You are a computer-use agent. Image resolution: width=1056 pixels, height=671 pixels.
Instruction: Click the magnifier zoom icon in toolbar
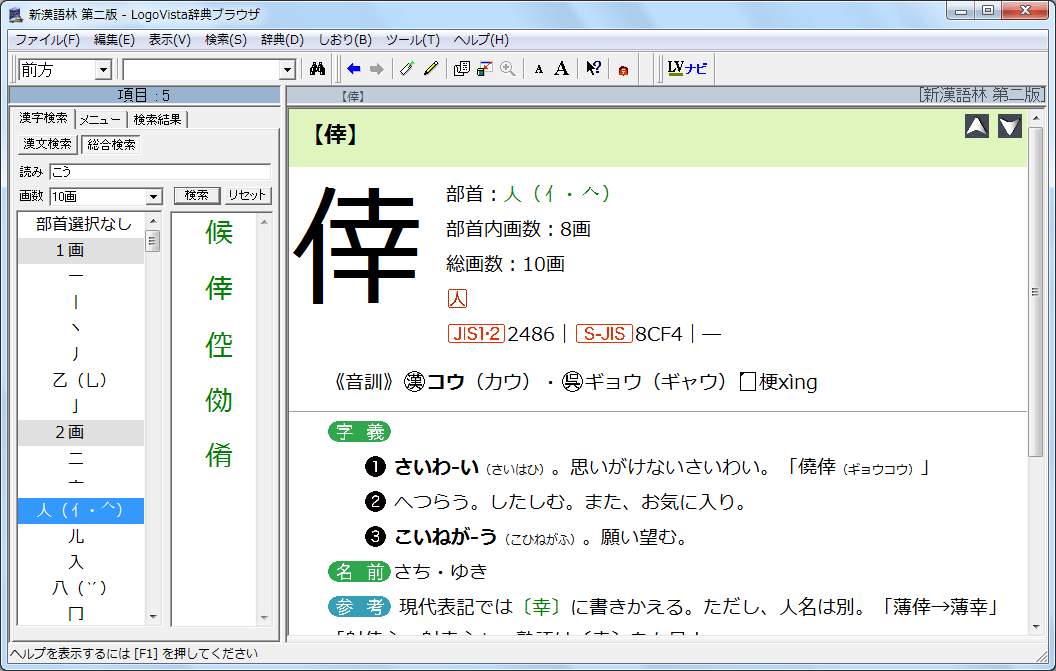(508, 69)
